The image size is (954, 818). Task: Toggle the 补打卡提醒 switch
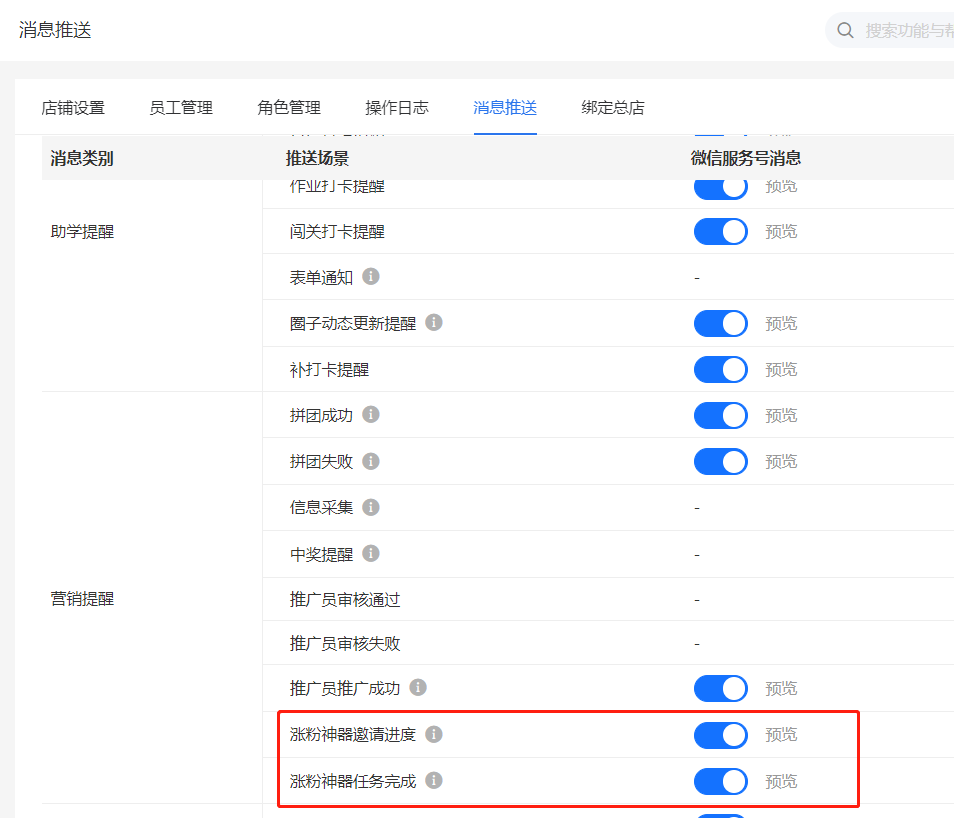(721, 369)
